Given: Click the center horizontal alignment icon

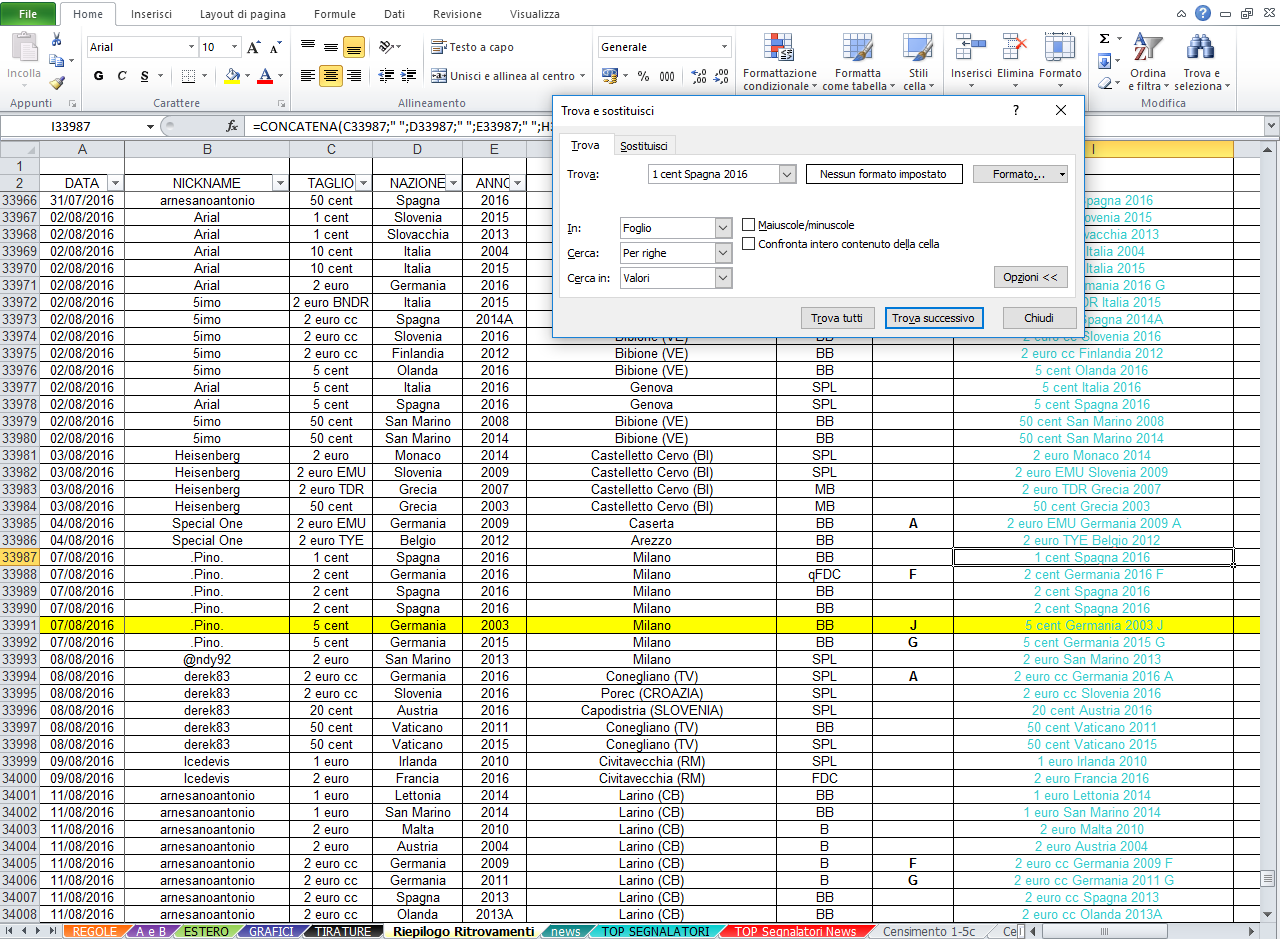Looking at the screenshot, I should (330, 76).
